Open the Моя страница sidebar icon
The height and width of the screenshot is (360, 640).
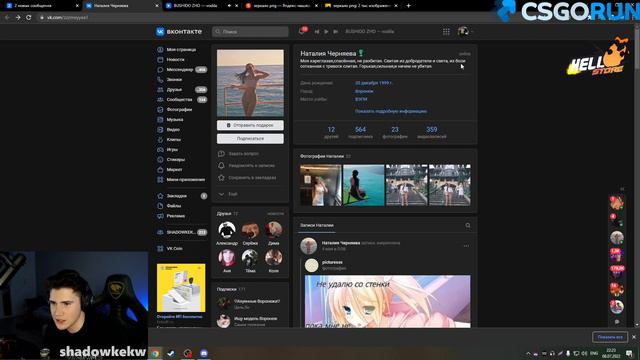click(160, 49)
